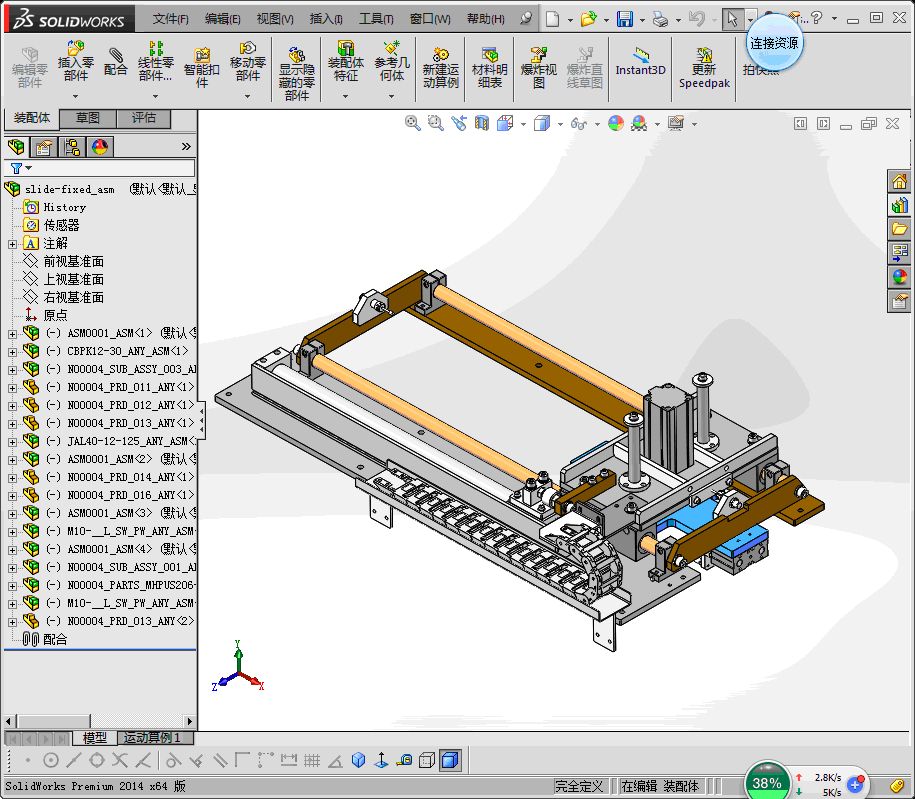Click the home icon in right task pane
This screenshot has height=799, width=915.
(x=900, y=181)
